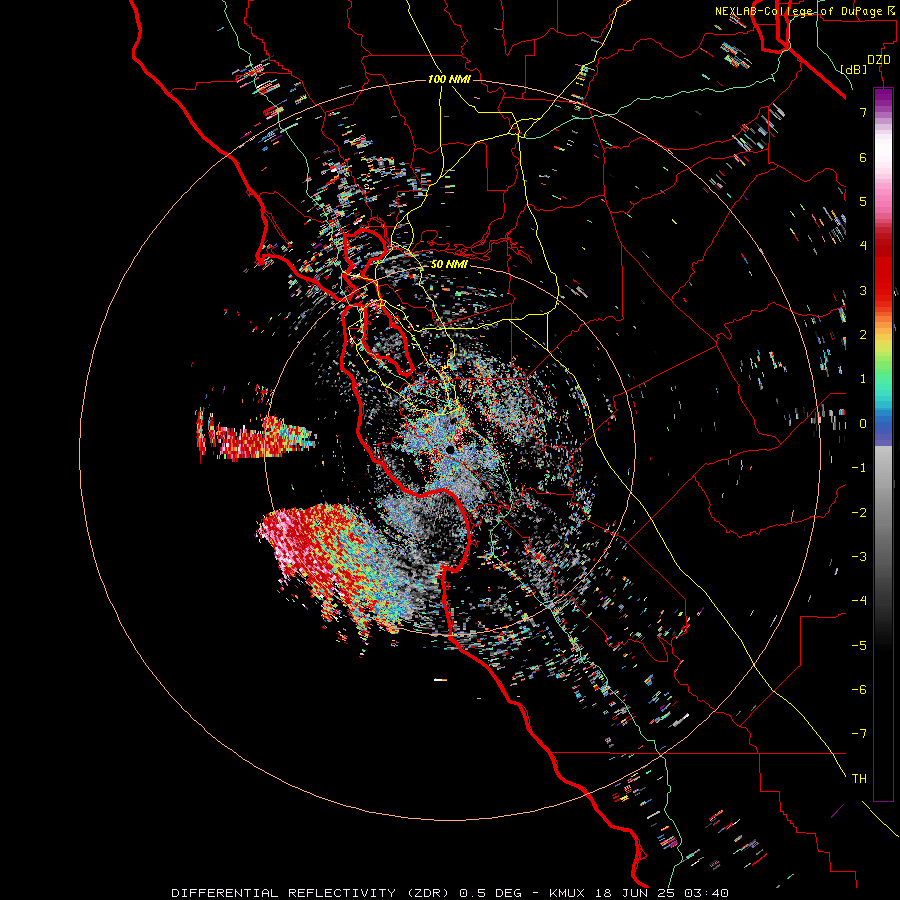Viewport: 900px width, 900px height.
Task: Click the 7 value on the color scale
Action: click(x=863, y=112)
